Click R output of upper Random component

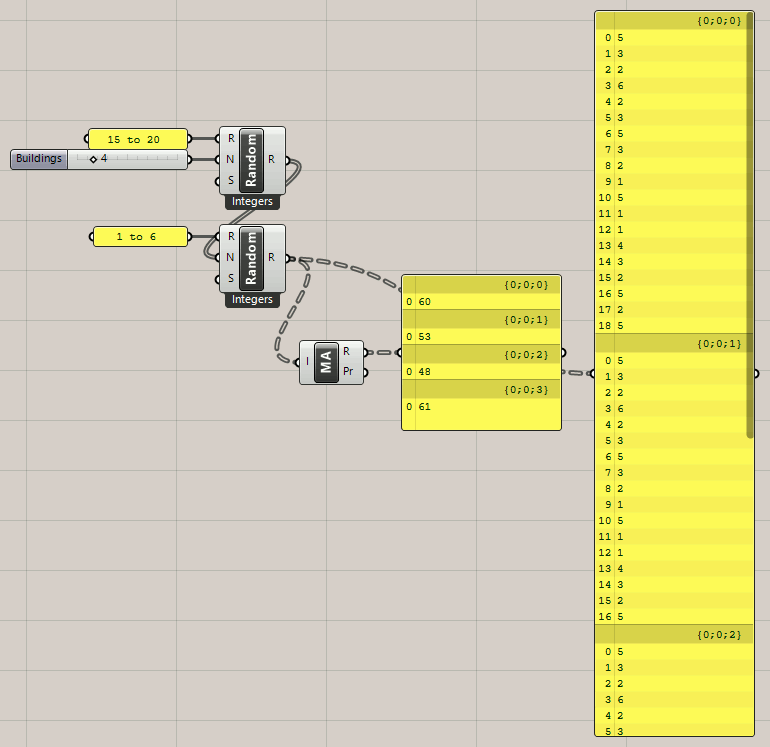tap(272, 160)
